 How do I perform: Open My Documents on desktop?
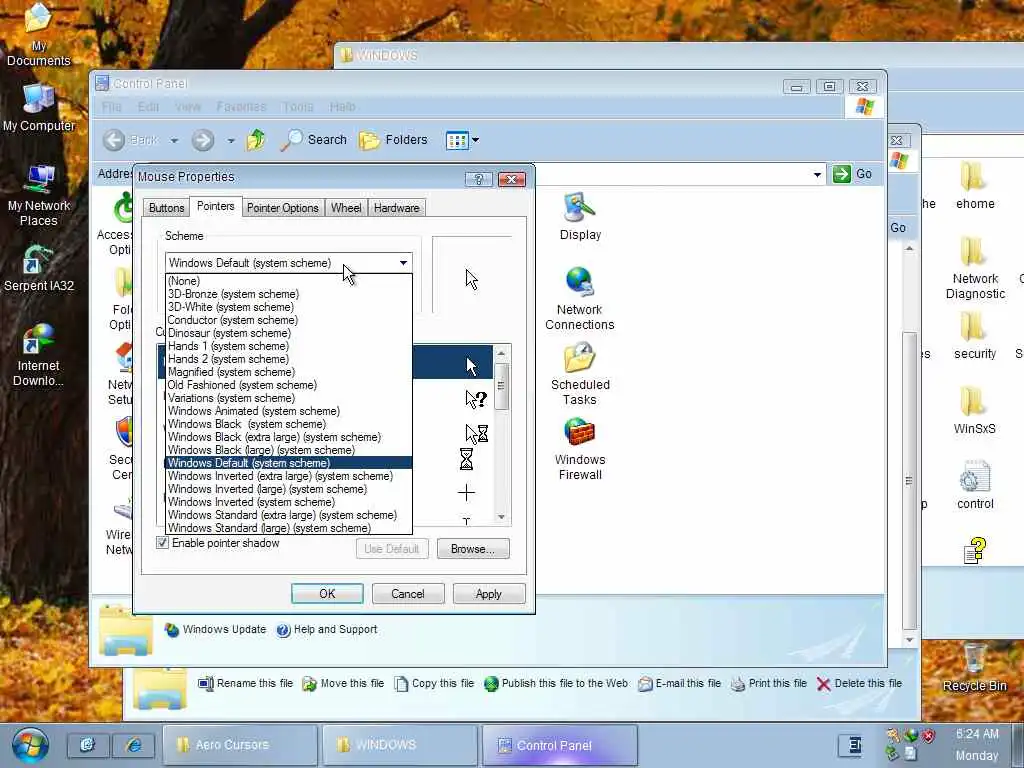[39, 35]
